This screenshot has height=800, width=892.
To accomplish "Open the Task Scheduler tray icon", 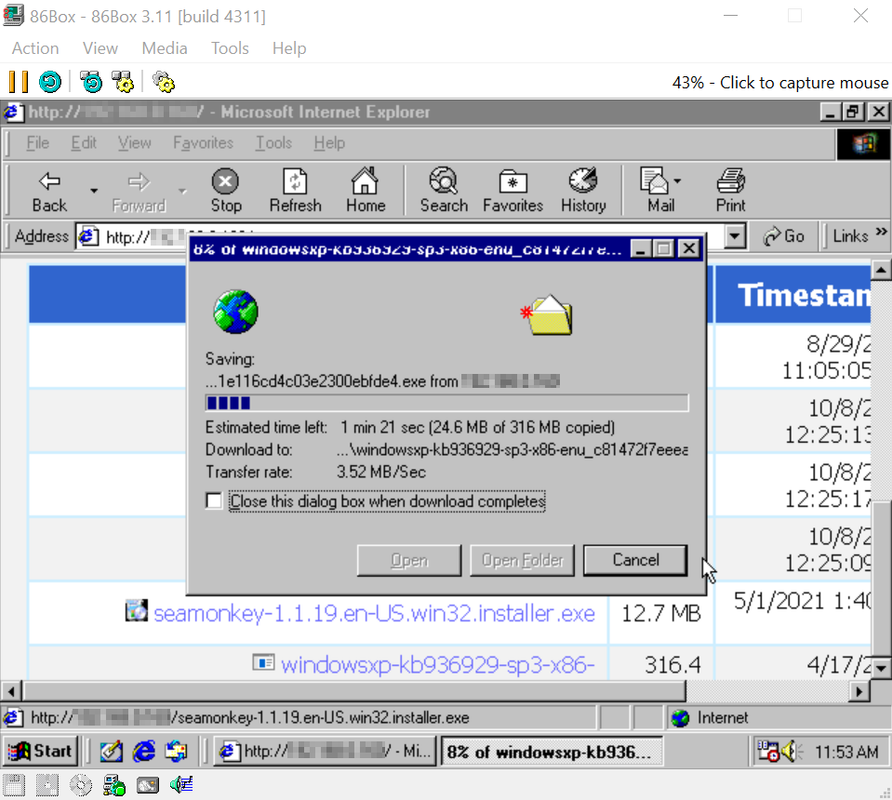I will (x=769, y=752).
